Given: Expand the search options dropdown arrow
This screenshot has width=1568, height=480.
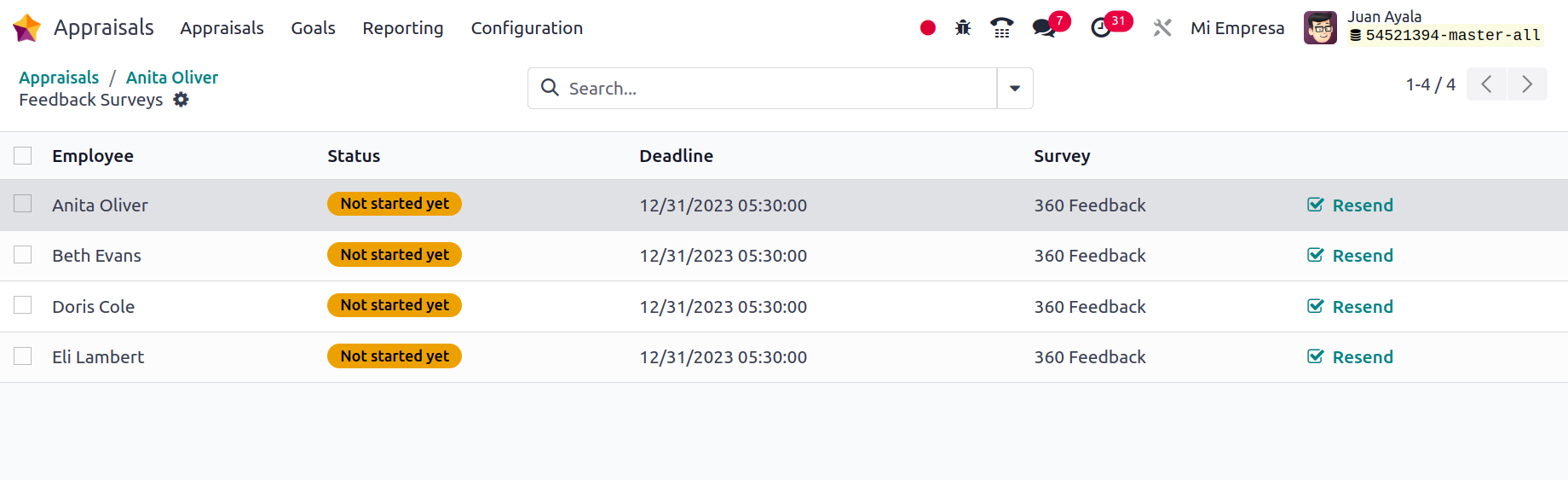Looking at the screenshot, I should (x=1015, y=89).
